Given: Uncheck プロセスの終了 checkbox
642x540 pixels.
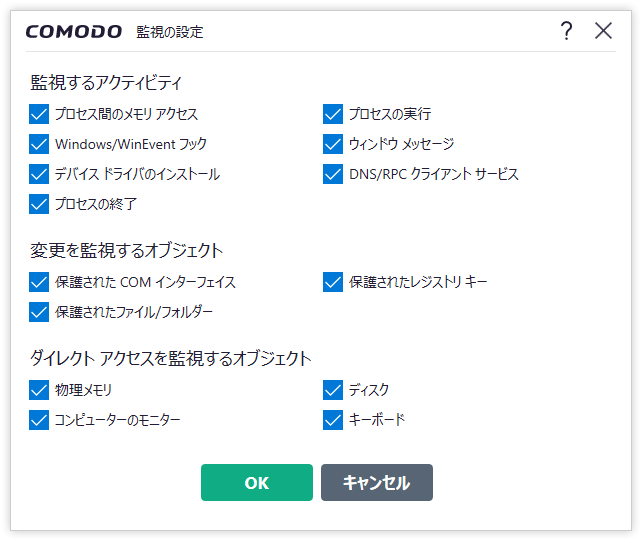Looking at the screenshot, I should point(39,204).
